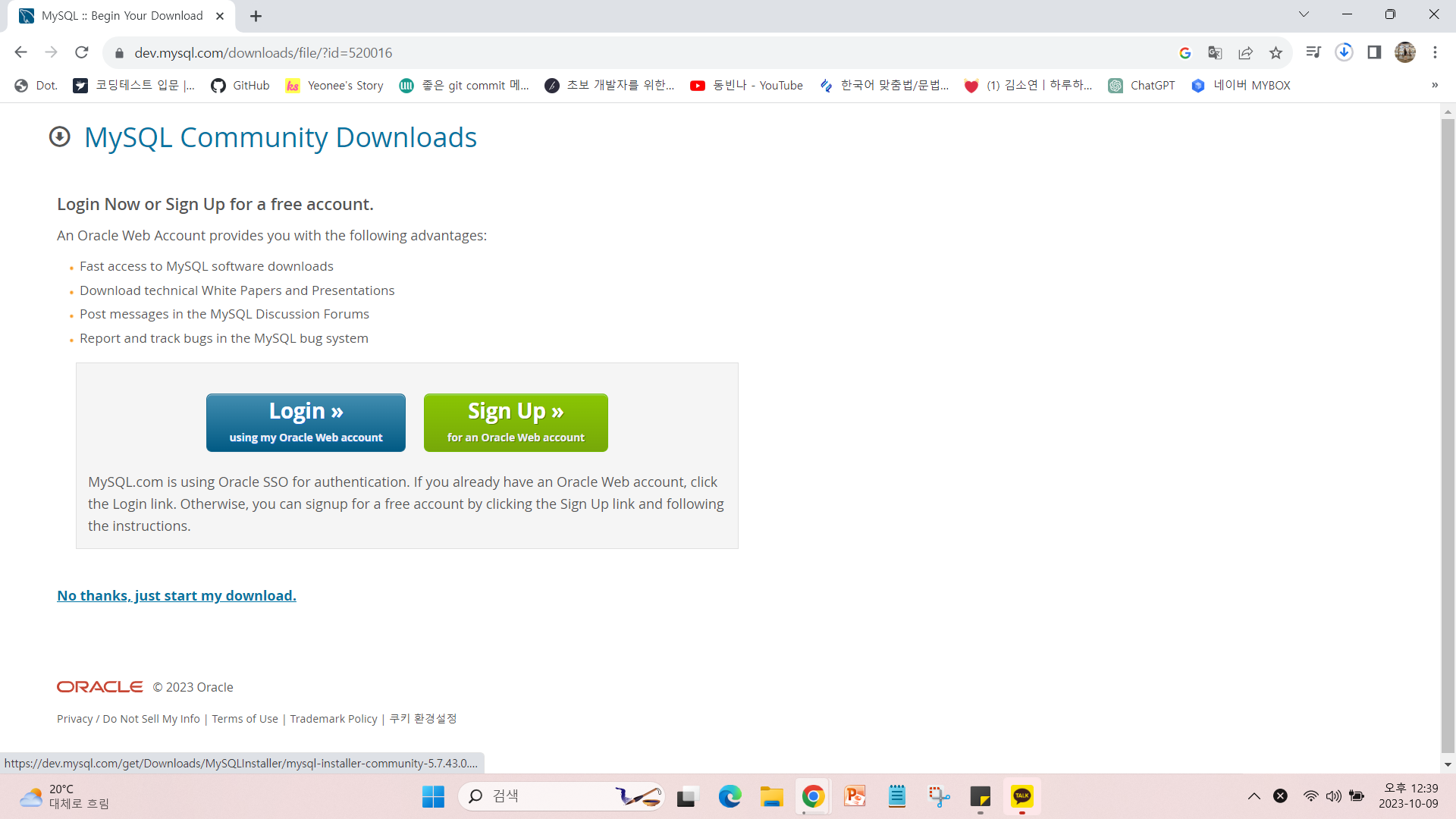Open the Yeonee's Story bookmark

334,86
